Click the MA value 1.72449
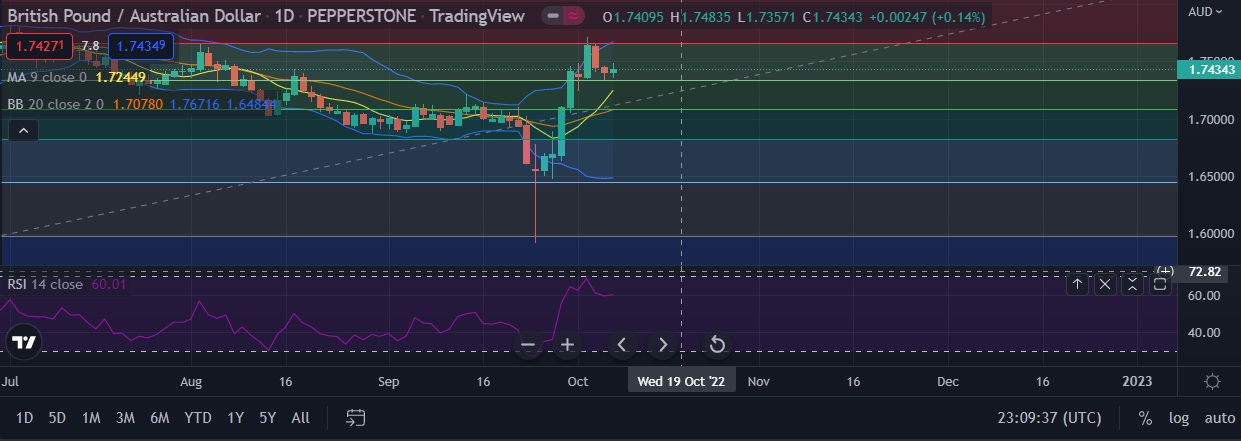1241x441 pixels. coord(121,77)
